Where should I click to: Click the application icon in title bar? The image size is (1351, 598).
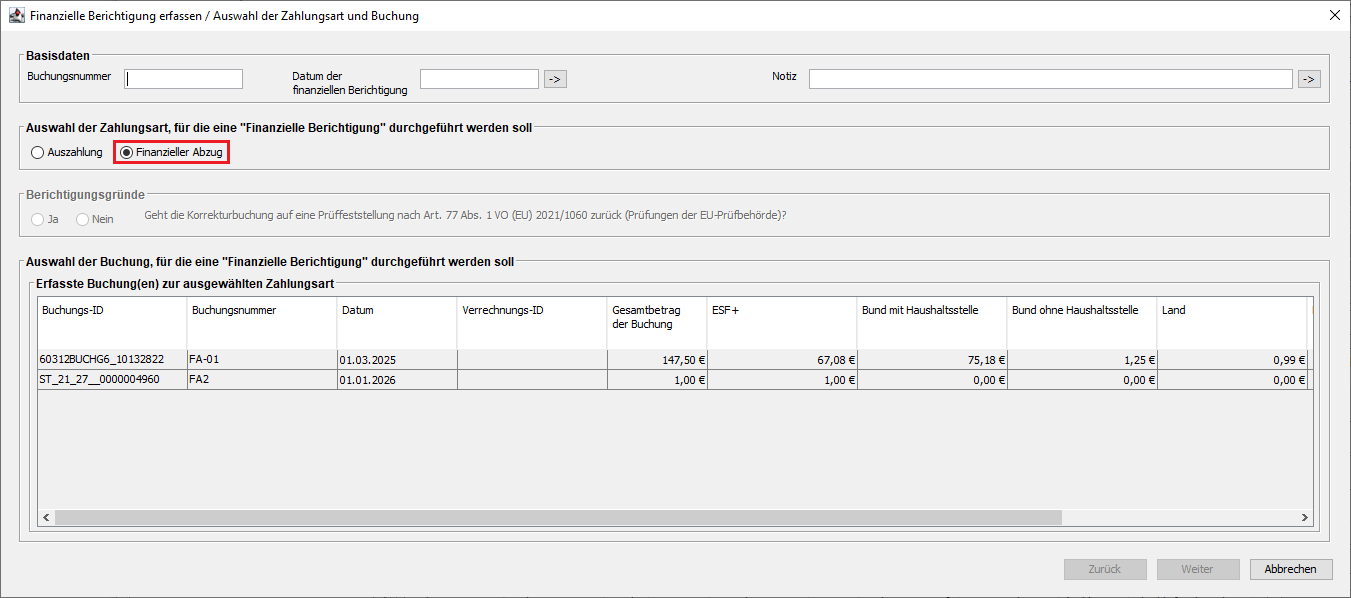pyautogui.click(x=16, y=16)
